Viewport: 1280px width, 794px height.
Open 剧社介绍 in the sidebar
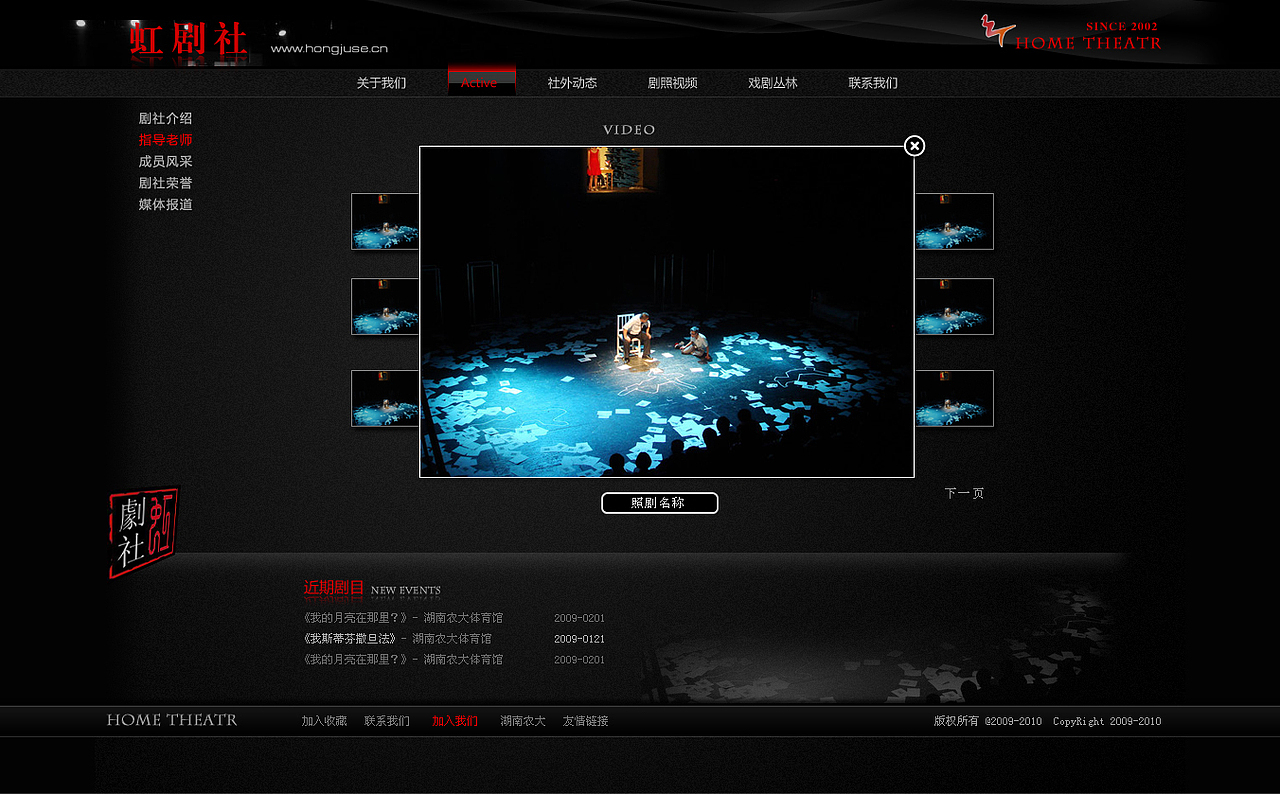tap(166, 118)
